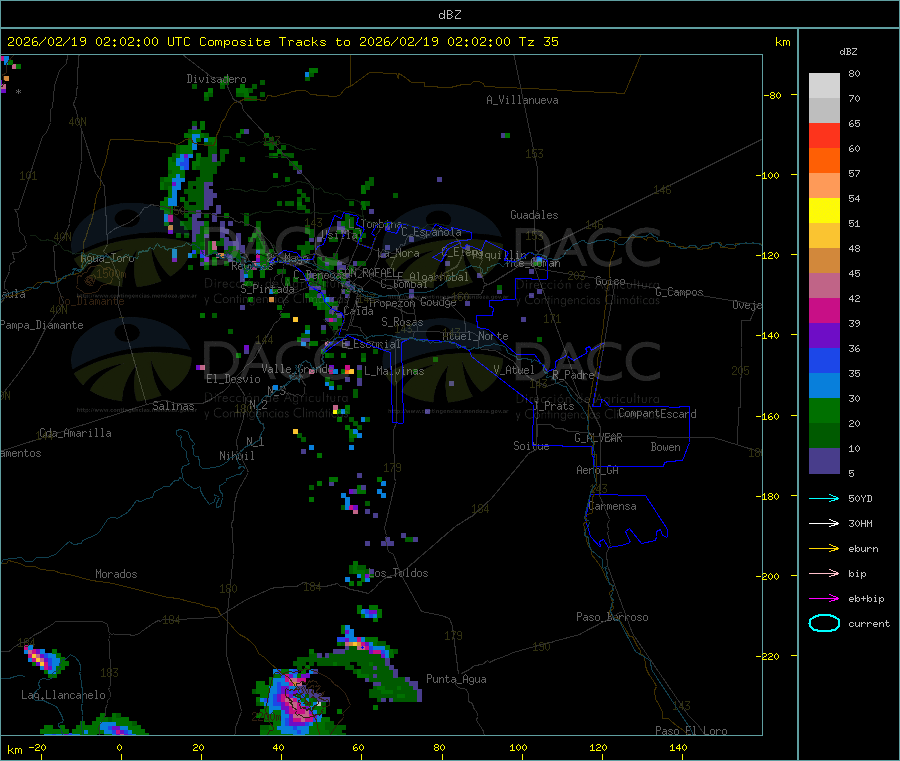The width and height of the screenshot is (900, 761).
Task: Click the Goudge map label
Action: [438, 302]
